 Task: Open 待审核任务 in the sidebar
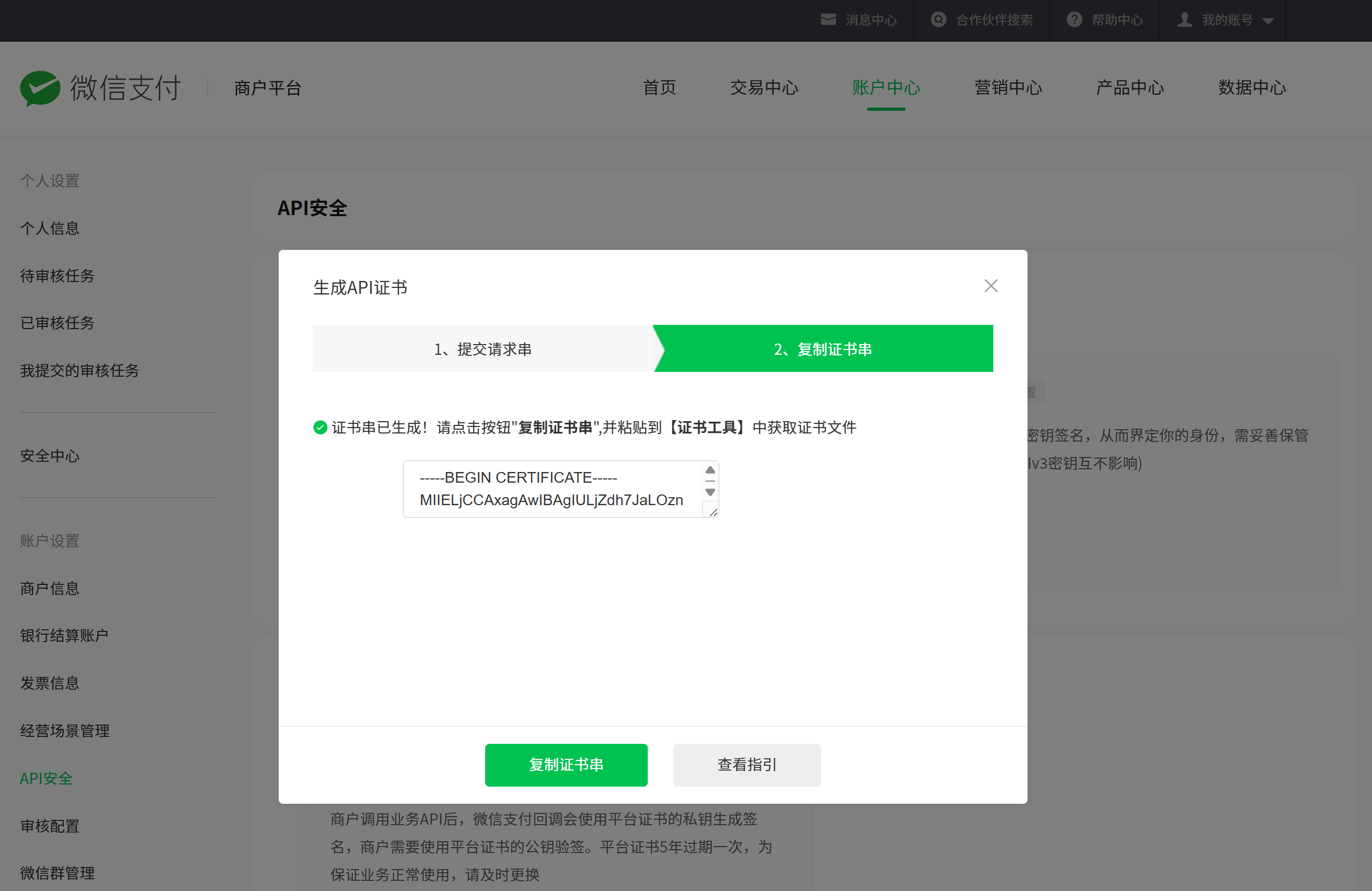(57, 276)
